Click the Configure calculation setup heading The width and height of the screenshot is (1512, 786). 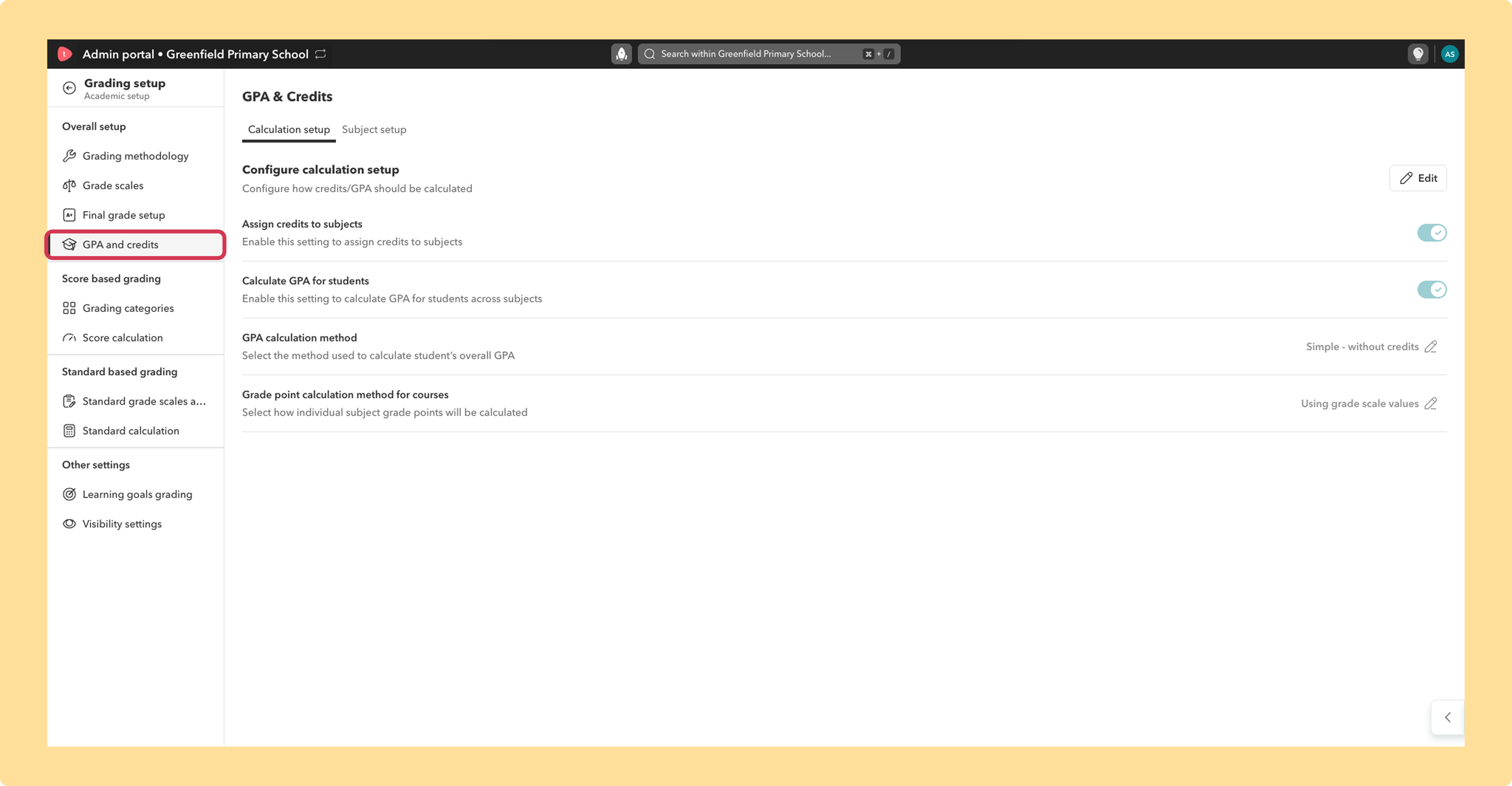[x=320, y=170]
